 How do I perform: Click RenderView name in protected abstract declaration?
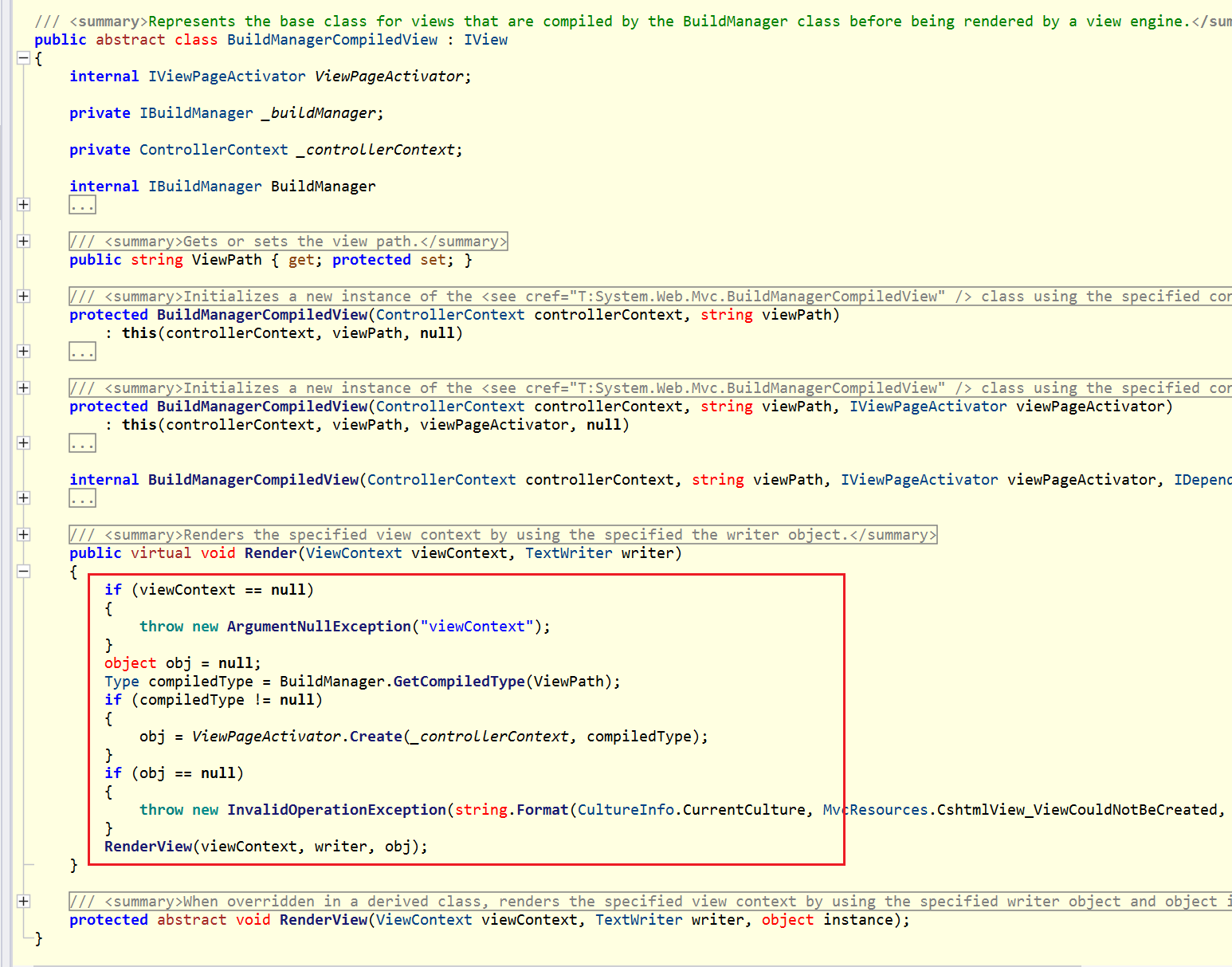pyautogui.click(x=324, y=920)
